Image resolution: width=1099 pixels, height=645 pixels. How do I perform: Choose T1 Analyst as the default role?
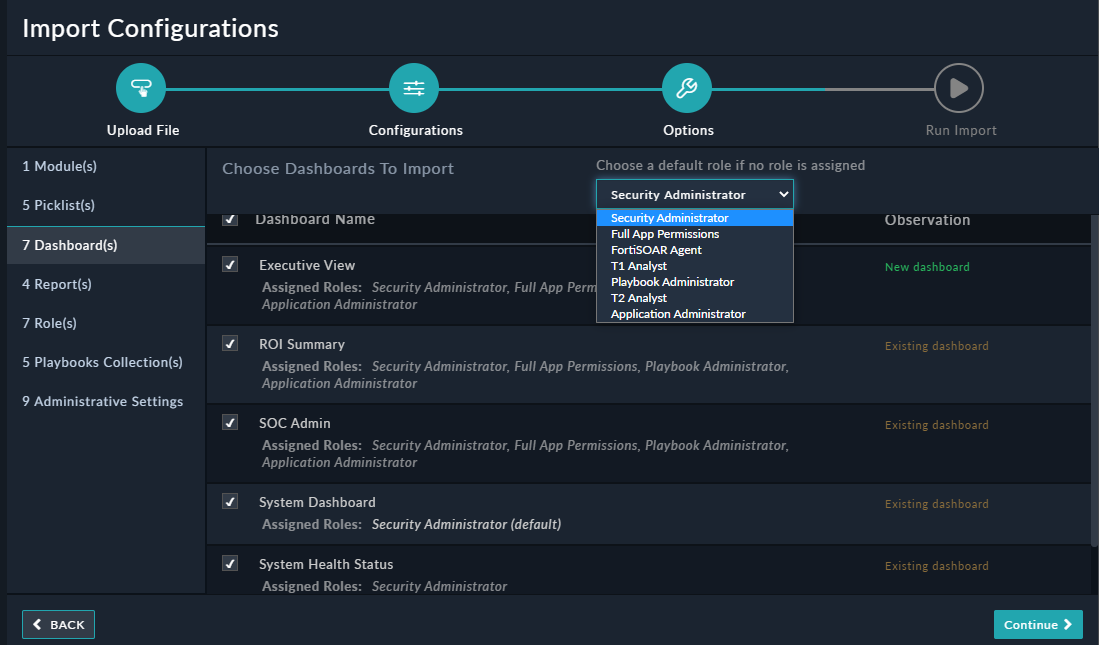pyautogui.click(x=638, y=265)
